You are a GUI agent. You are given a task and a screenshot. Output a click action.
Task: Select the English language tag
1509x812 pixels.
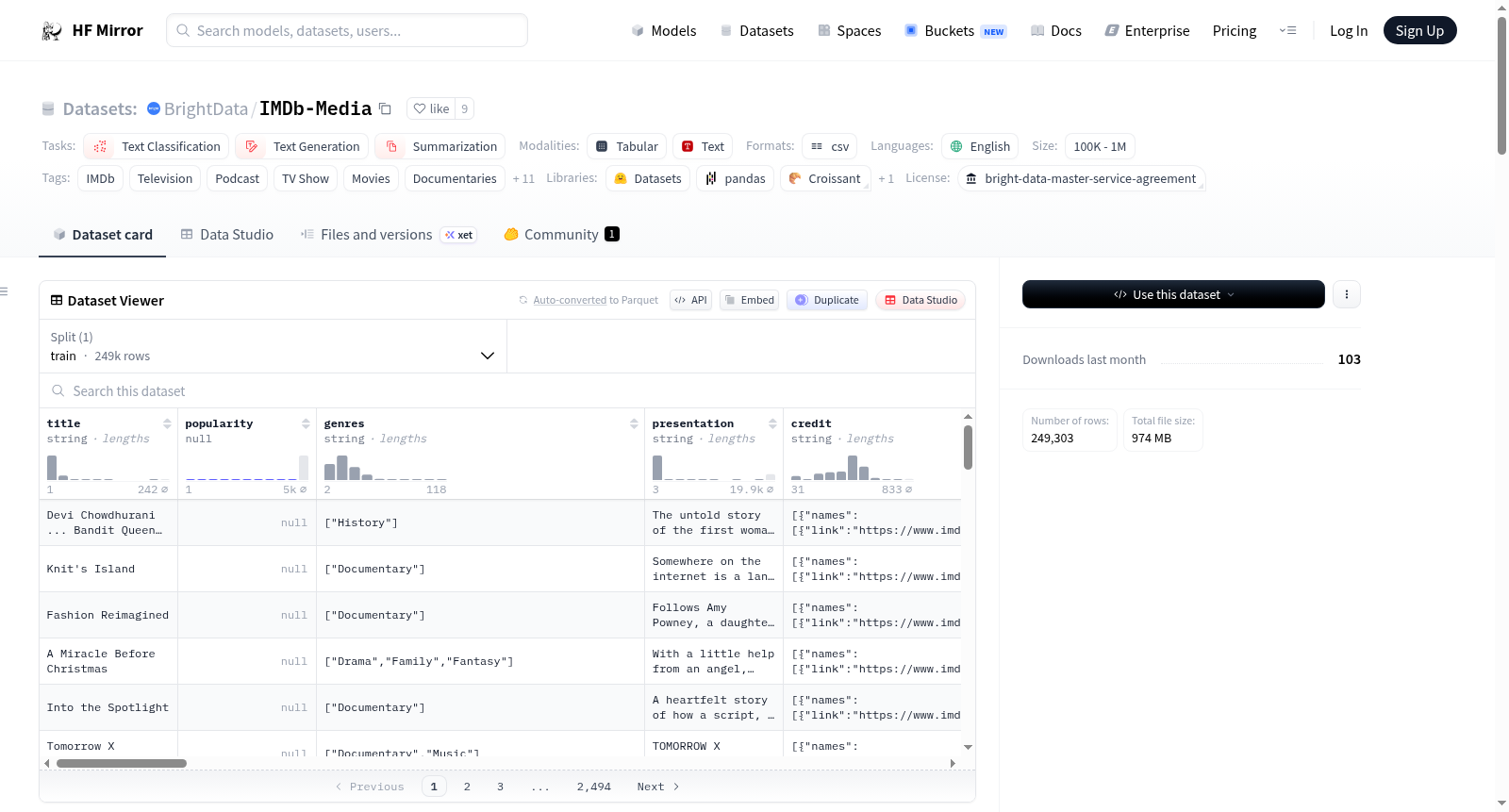pos(980,146)
